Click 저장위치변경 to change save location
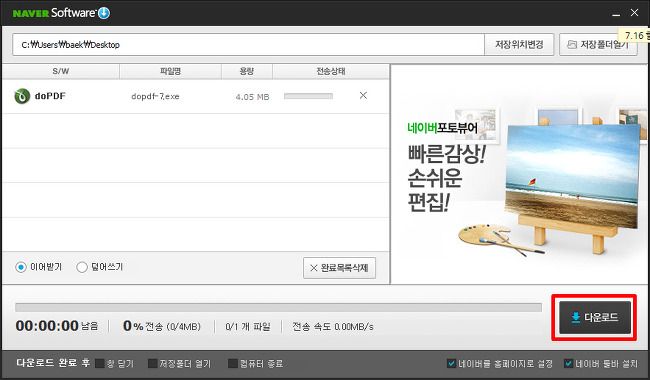Image resolution: width=650 pixels, height=380 pixels. (519, 44)
